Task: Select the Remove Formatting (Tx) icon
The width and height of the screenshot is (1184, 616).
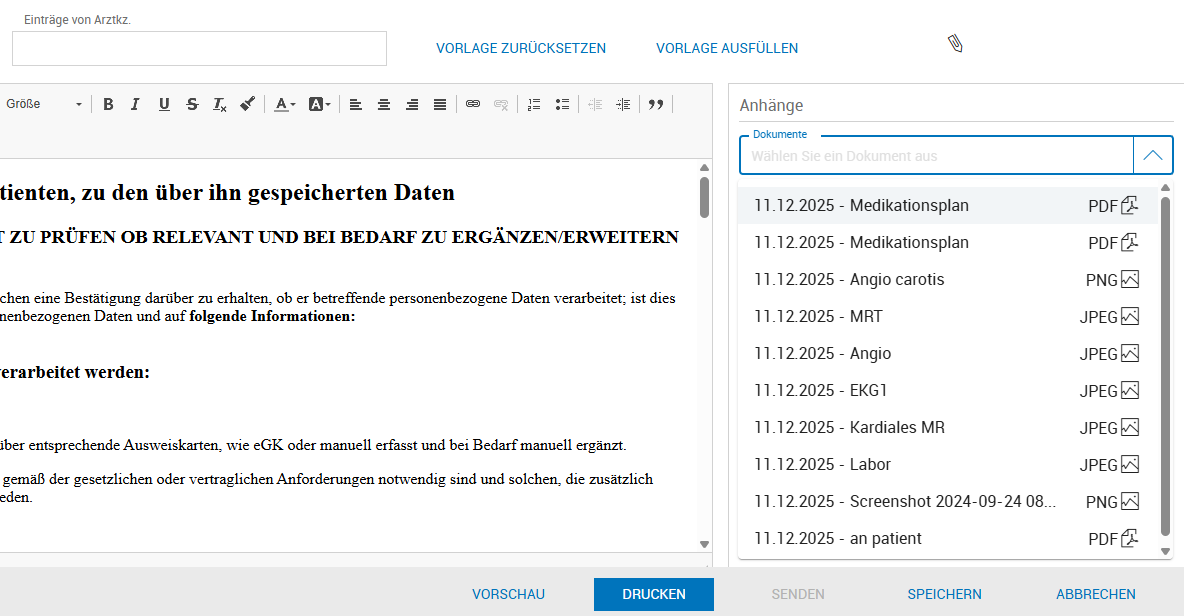Action: tap(219, 104)
